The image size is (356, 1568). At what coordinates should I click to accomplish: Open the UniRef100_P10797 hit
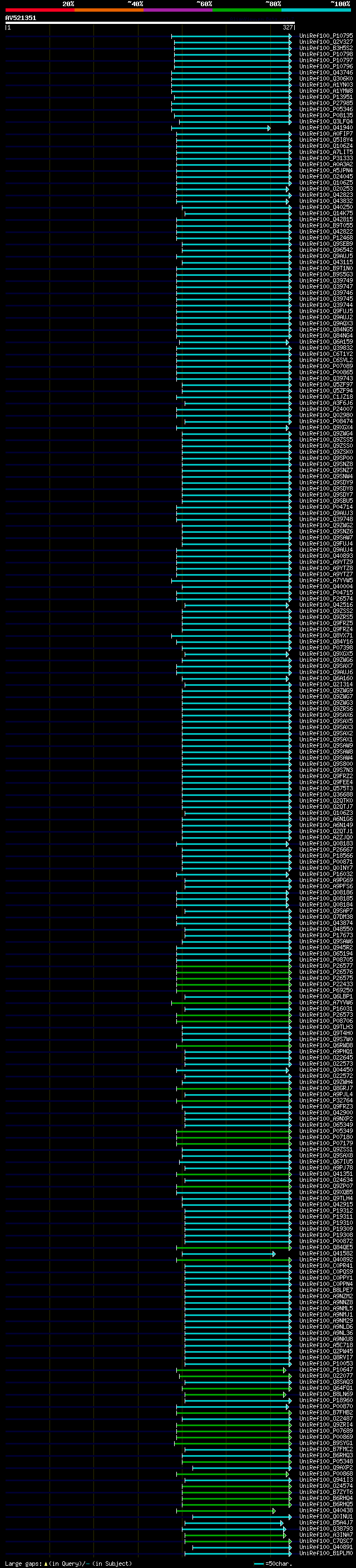pos(326,60)
